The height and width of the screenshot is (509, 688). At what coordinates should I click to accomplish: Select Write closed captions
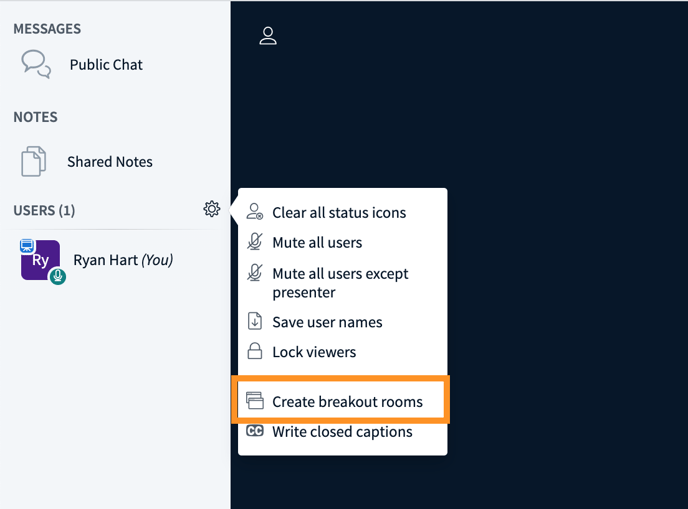(342, 432)
